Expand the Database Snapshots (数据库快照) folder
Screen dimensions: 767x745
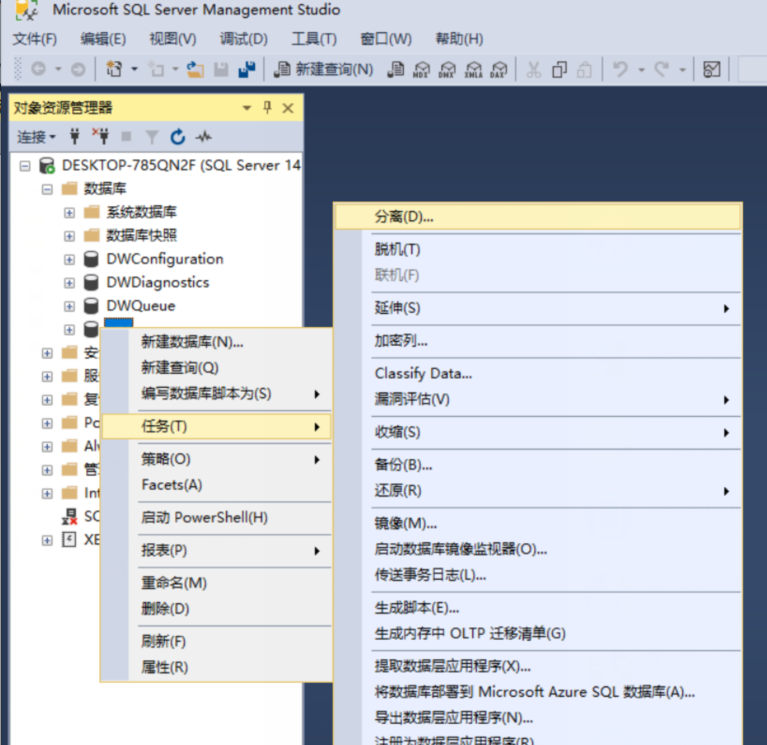69,236
